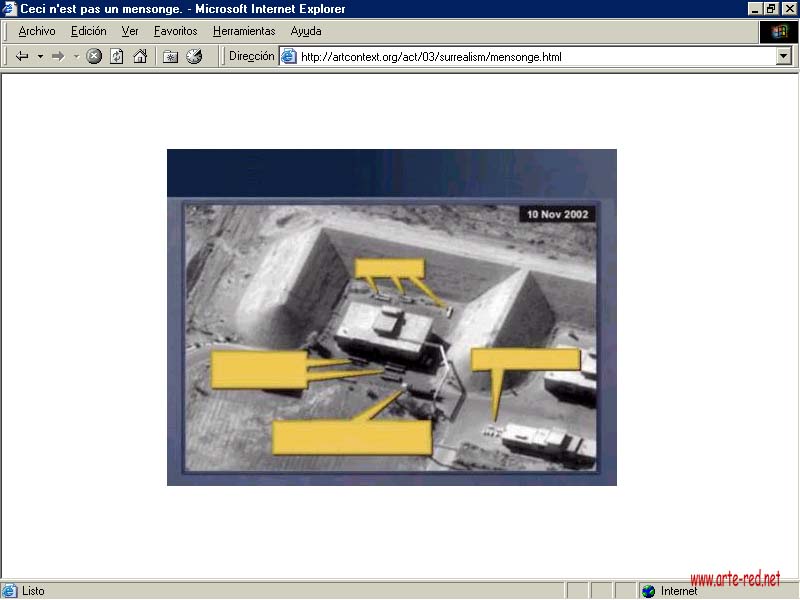Image resolution: width=800 pixels, height=600 pixels.
Task: Open the Ver menu
Action: 130,31
